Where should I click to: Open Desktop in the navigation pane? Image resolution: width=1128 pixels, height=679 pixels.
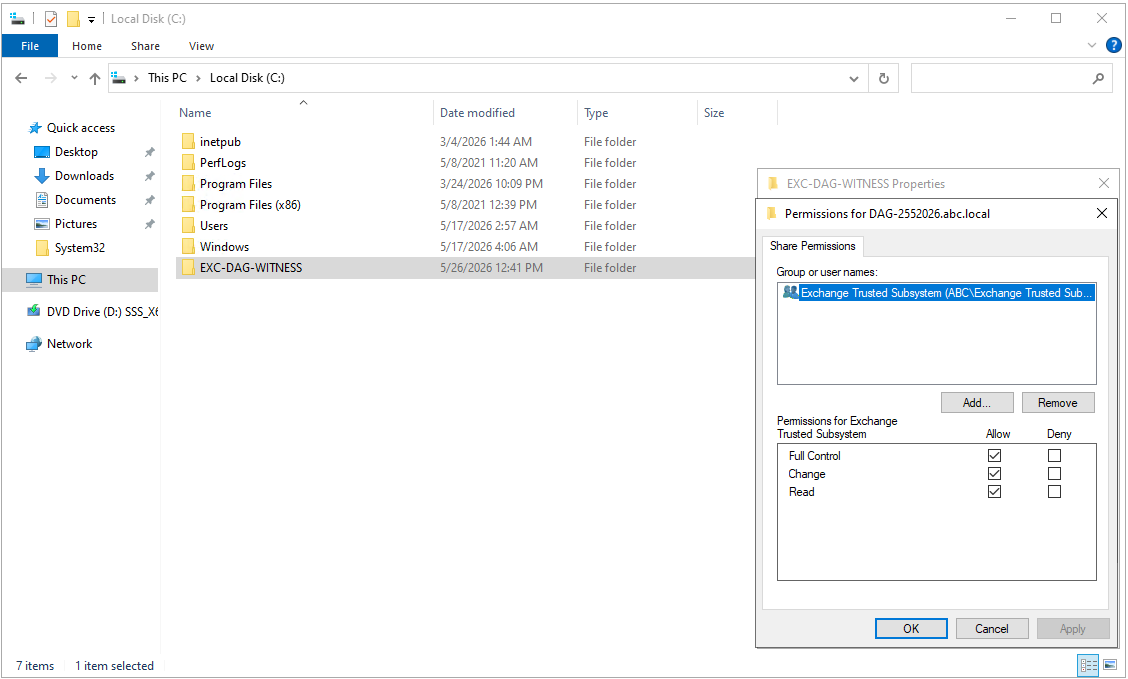(76, 152)
